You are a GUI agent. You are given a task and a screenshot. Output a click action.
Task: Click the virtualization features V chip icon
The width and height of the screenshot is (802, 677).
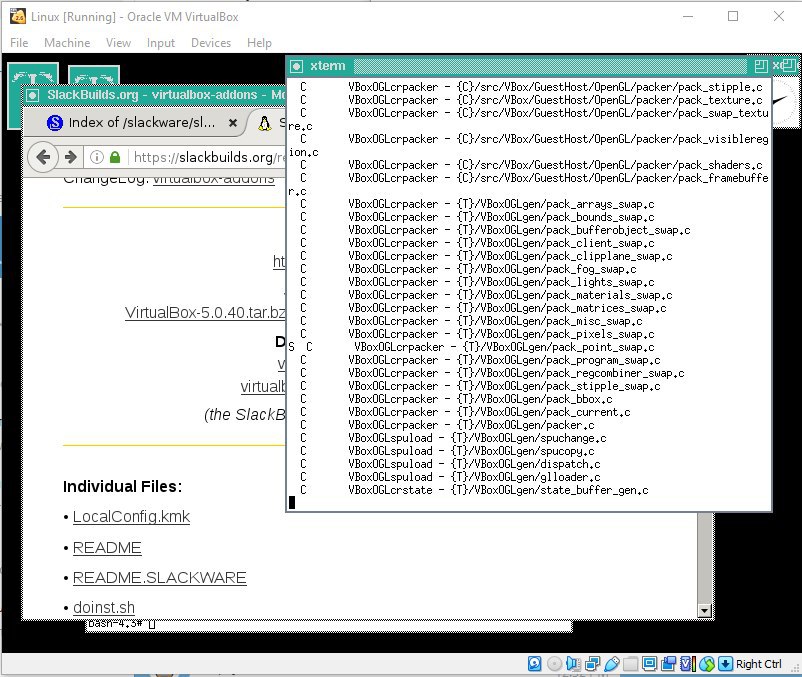point(687,664)
